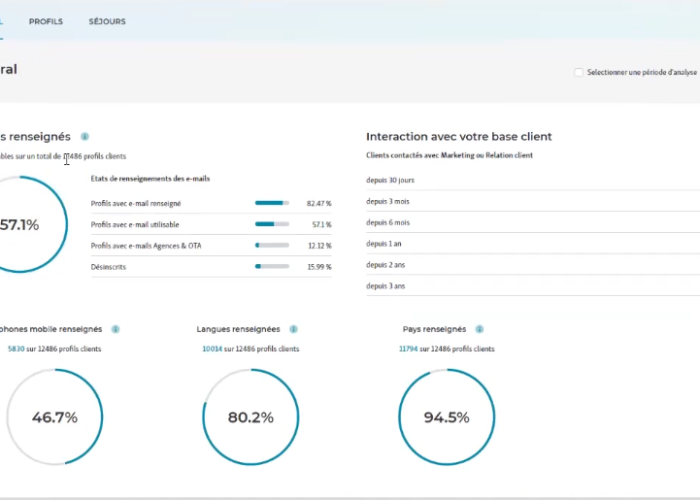Screen dimensions: 700x500
Task: Click progress bar for Désinscrits row
Action: (272, 267)
